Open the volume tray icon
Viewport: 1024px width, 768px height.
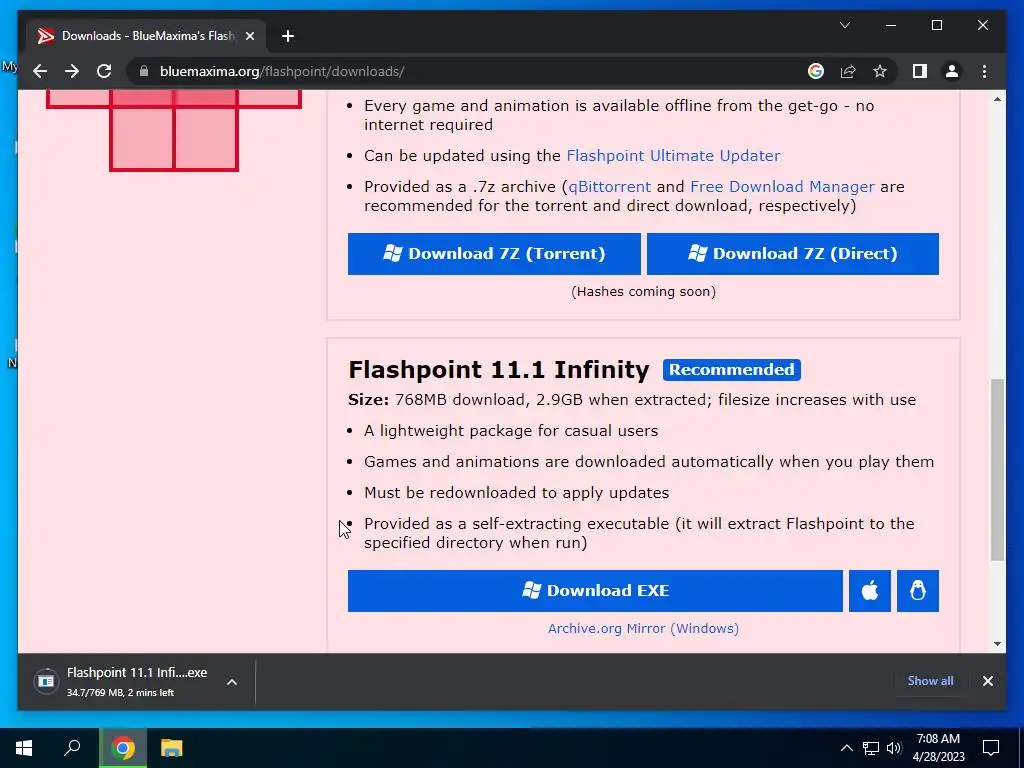(x=894, y=748)
